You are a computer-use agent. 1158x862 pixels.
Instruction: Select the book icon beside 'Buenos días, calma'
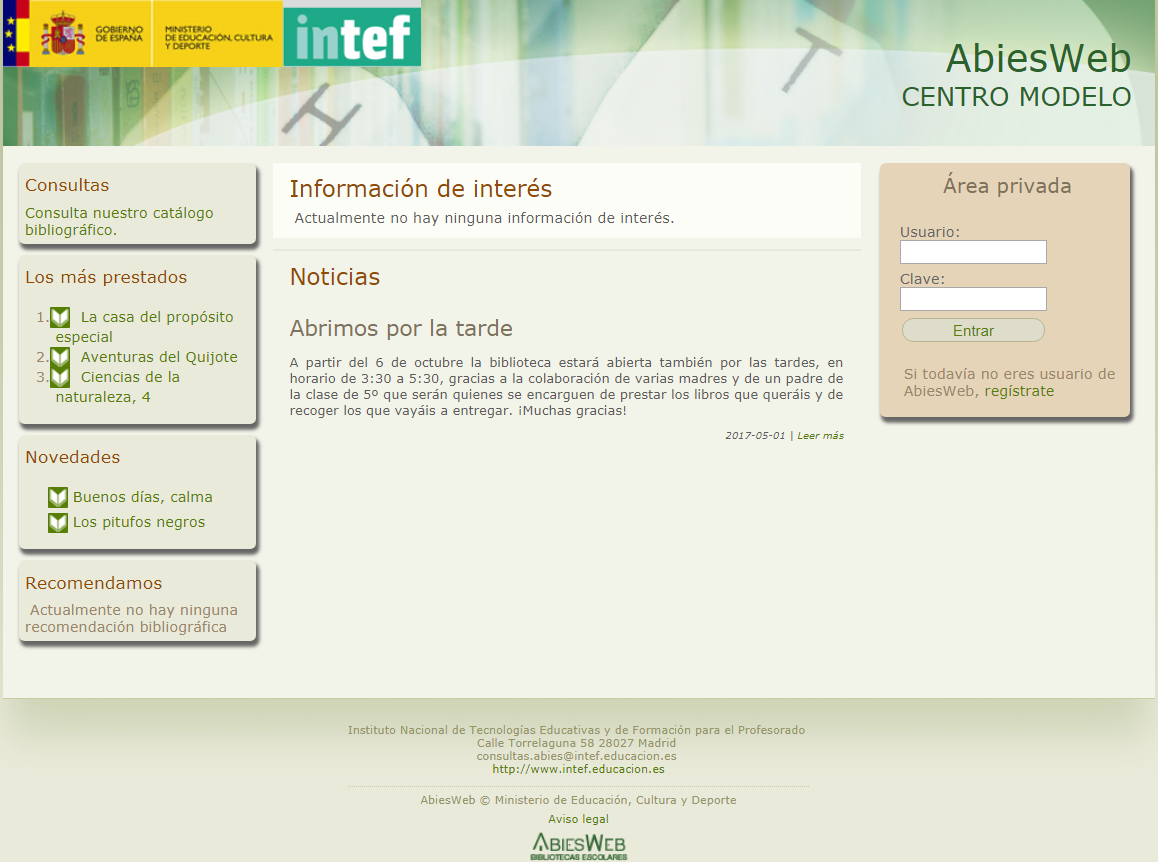[x=57, y=496]
